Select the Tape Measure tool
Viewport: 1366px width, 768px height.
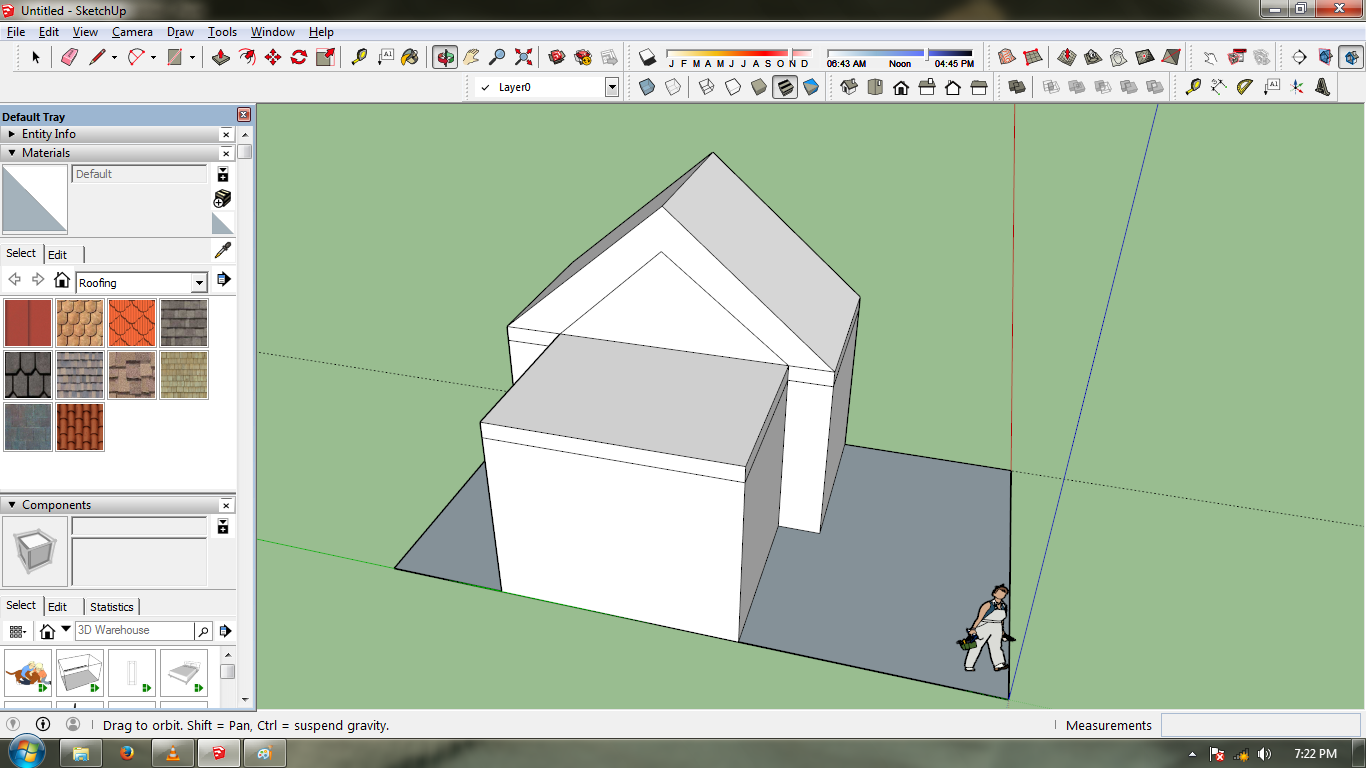click(x=359, y=58)
